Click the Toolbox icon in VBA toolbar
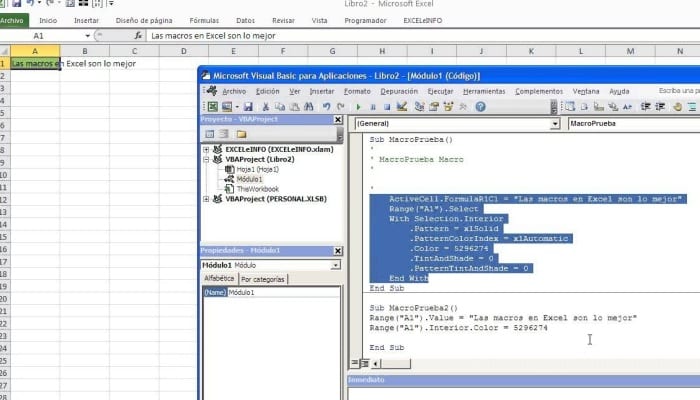This screenshot has height=400, width=700. pos(463,107)
